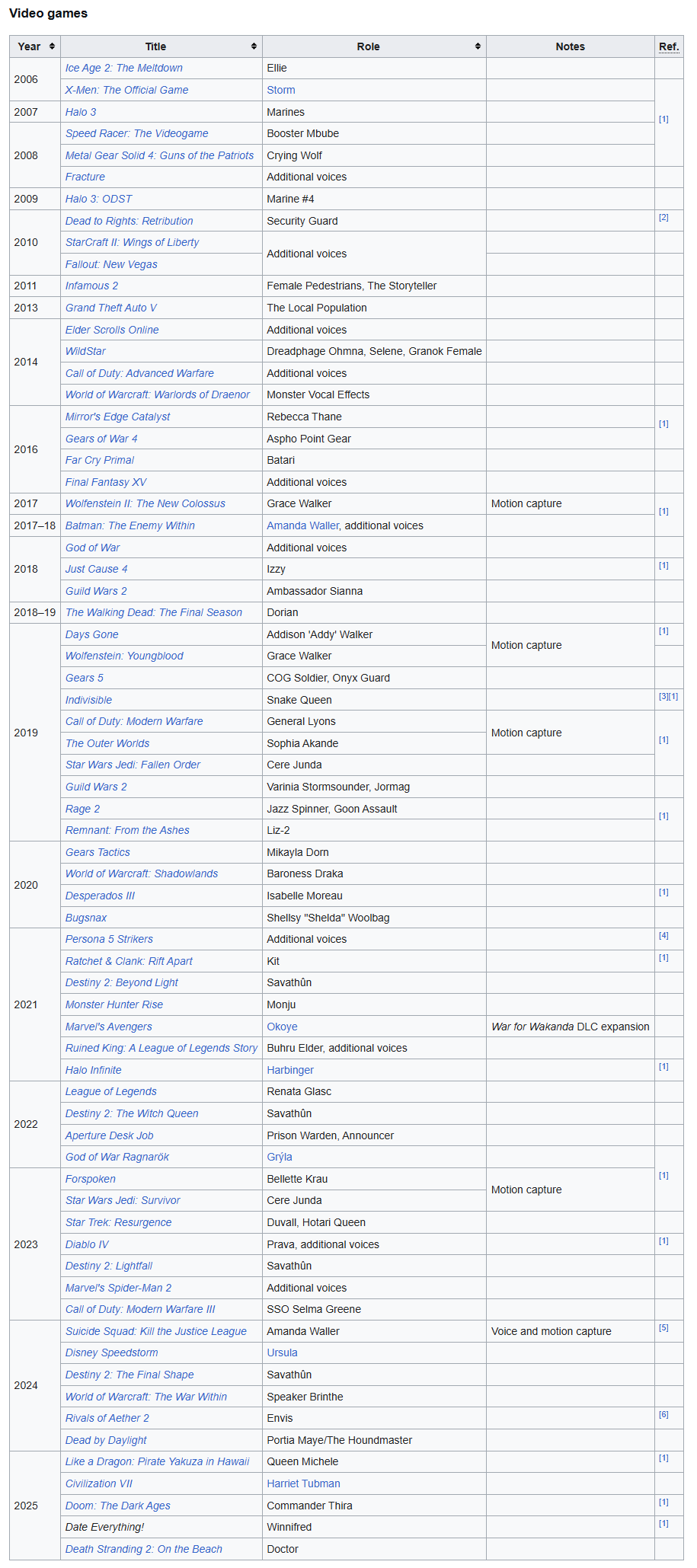Image resolution: width=697 pixels, height=1568 pixels.
Task: Open World of Warcraft: Shadowlands link
Action: coord(142,873)
